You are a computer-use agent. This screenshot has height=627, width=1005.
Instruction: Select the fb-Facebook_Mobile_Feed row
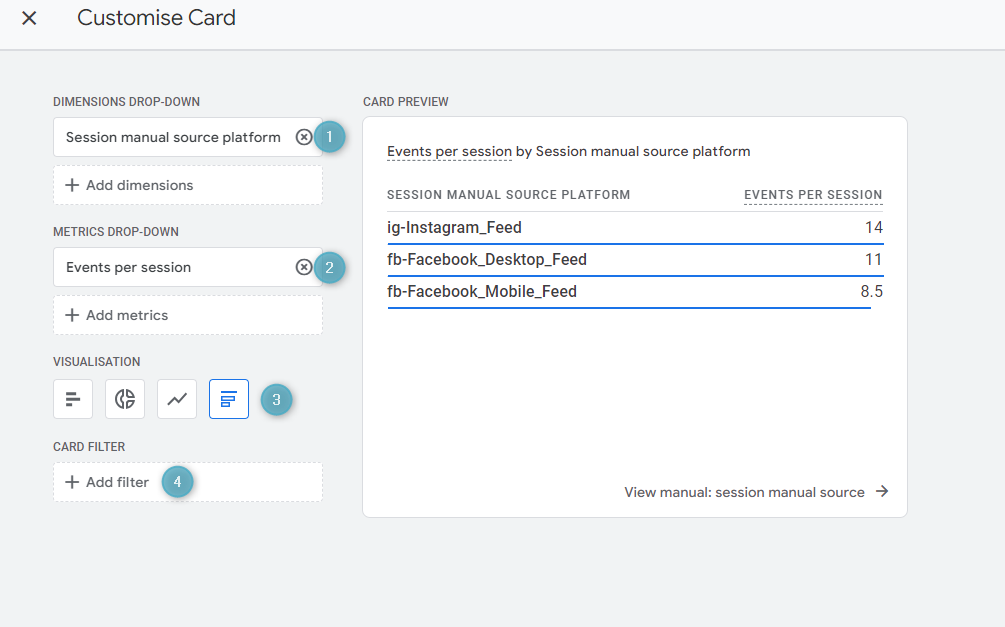pyautogui.click(x=635, y=292)
